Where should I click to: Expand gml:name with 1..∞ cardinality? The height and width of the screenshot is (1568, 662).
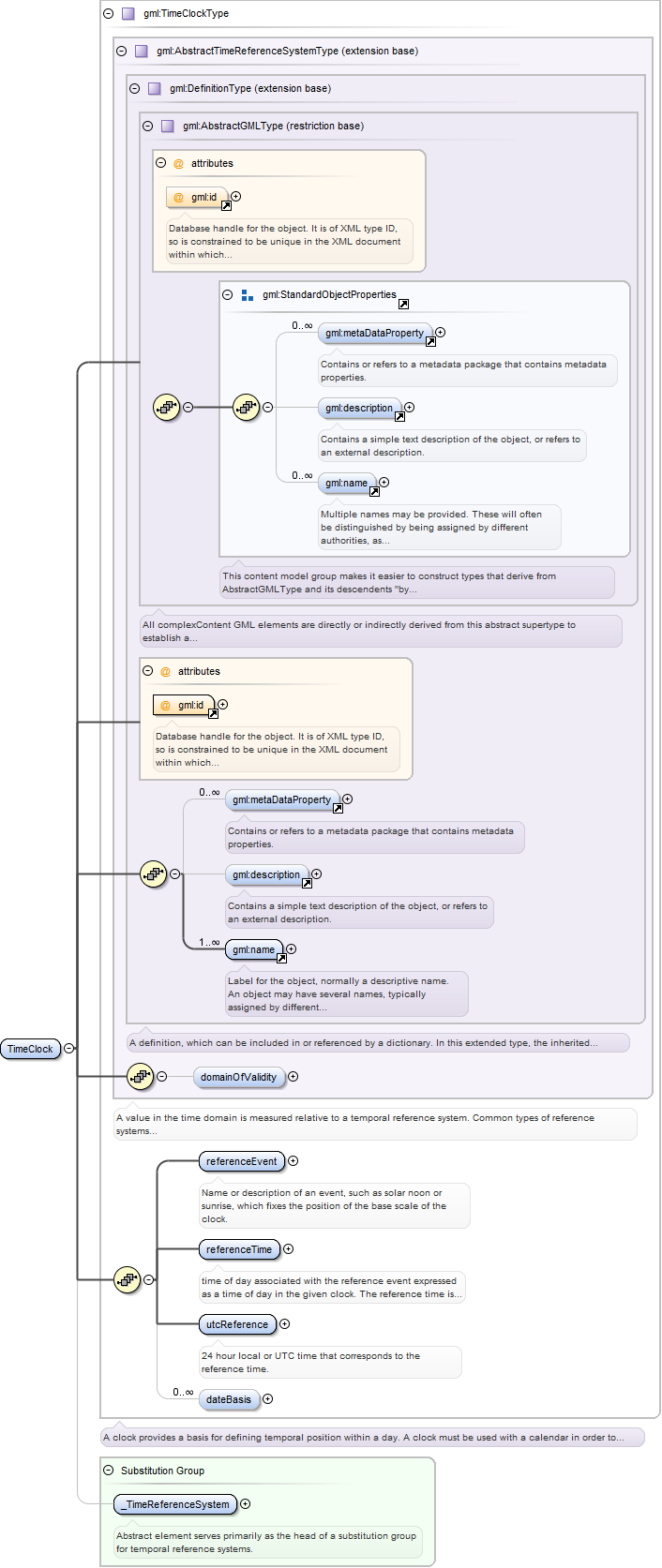coord(292,949)
